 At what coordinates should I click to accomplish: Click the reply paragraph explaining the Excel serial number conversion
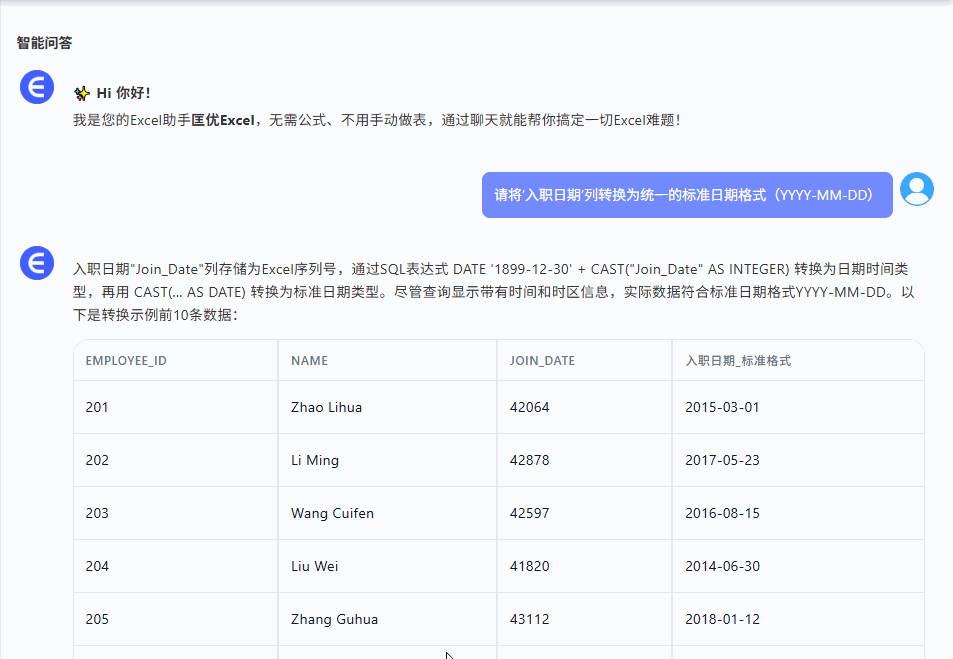coord(494,292)
